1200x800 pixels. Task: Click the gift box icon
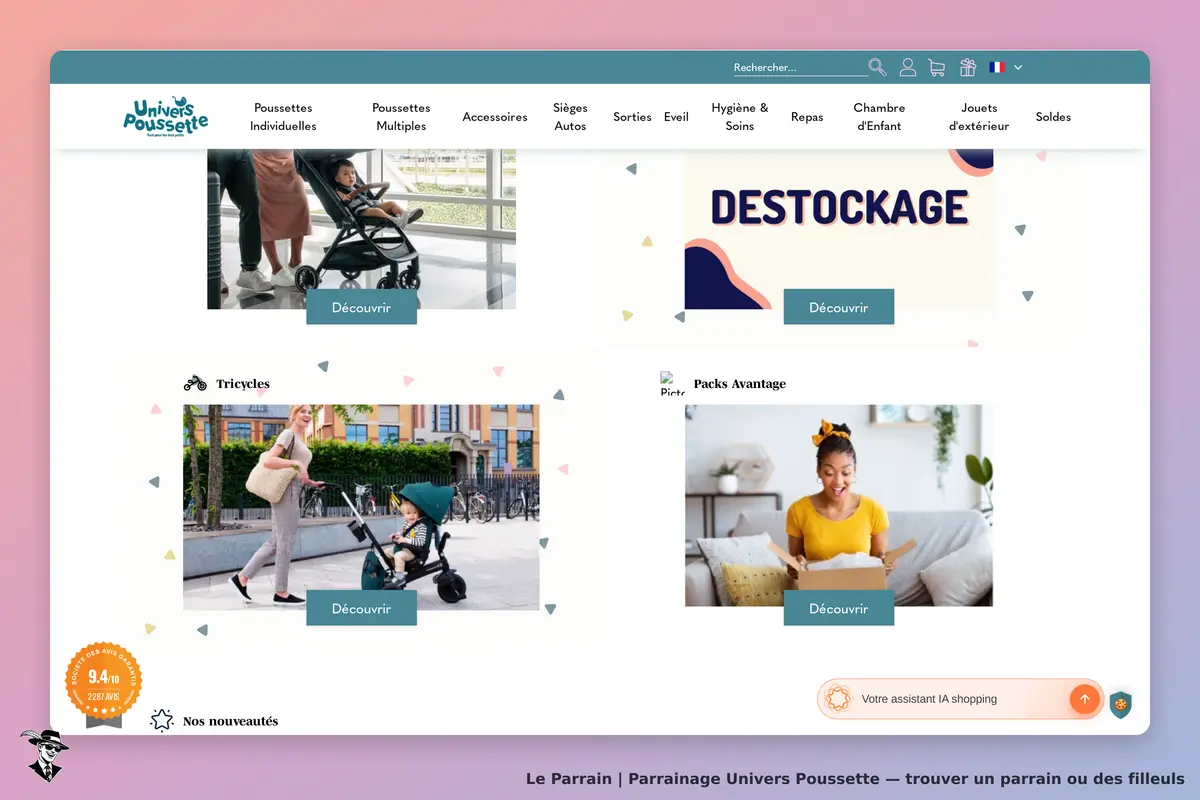pyautogui.click(x=967, y=67)
